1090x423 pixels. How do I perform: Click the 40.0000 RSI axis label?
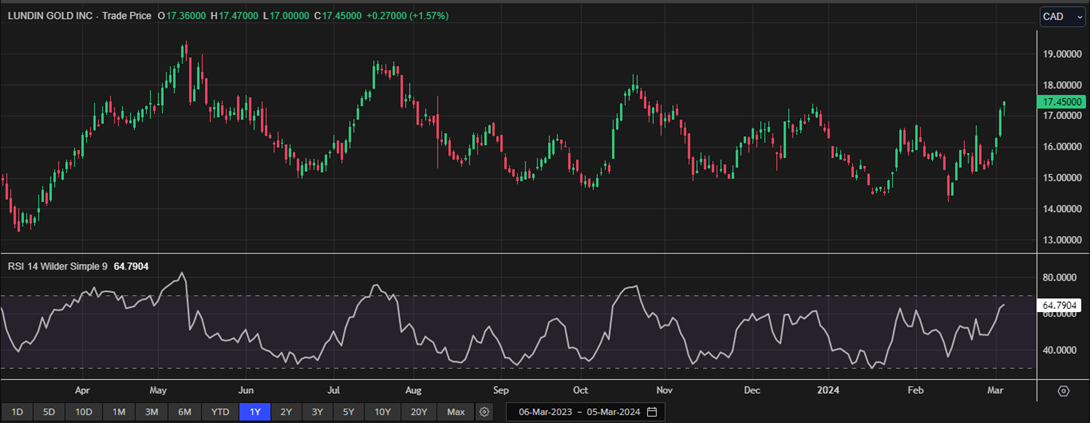pyautogui.click(x=1061, y=351)
